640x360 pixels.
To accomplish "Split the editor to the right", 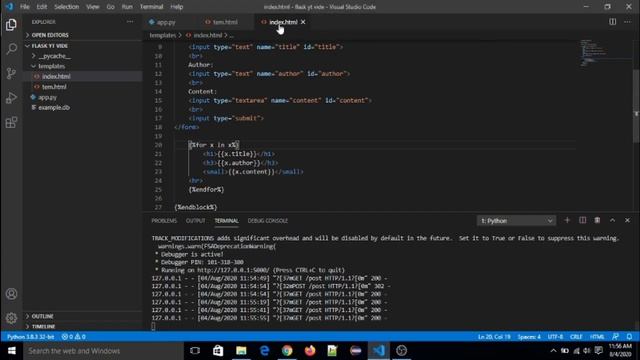I will pyautogui.click(x=613, y=22).
